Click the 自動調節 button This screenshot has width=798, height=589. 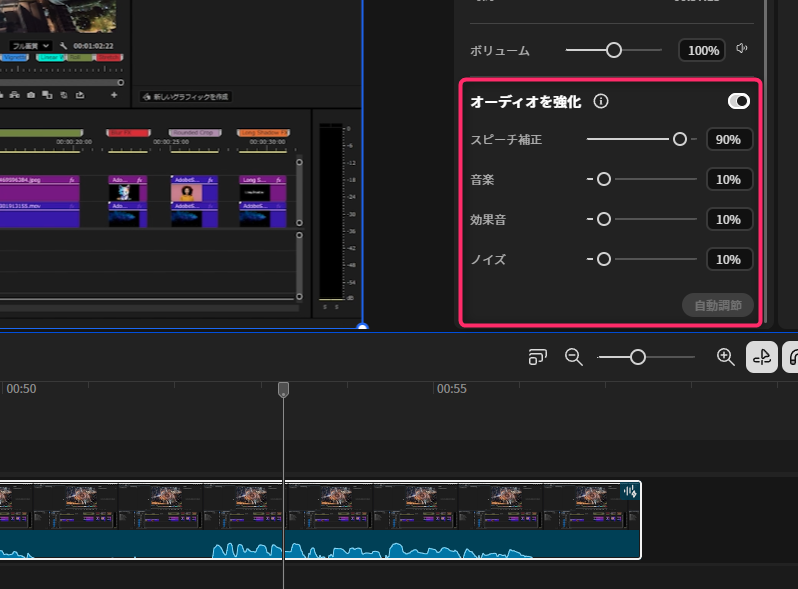pos(717,305)
